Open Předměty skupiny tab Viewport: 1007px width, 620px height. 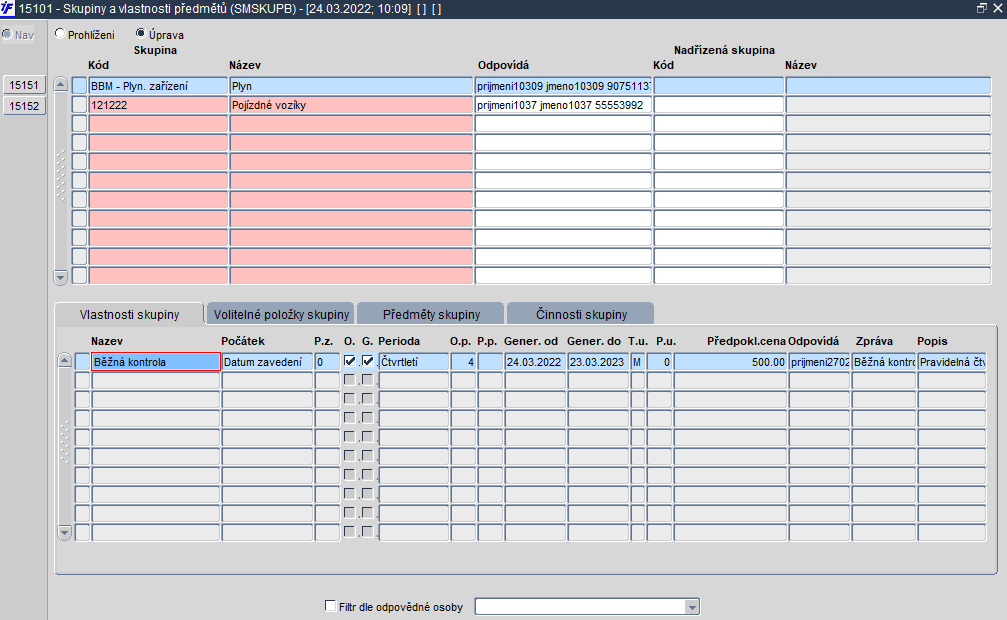coord(431,314)
